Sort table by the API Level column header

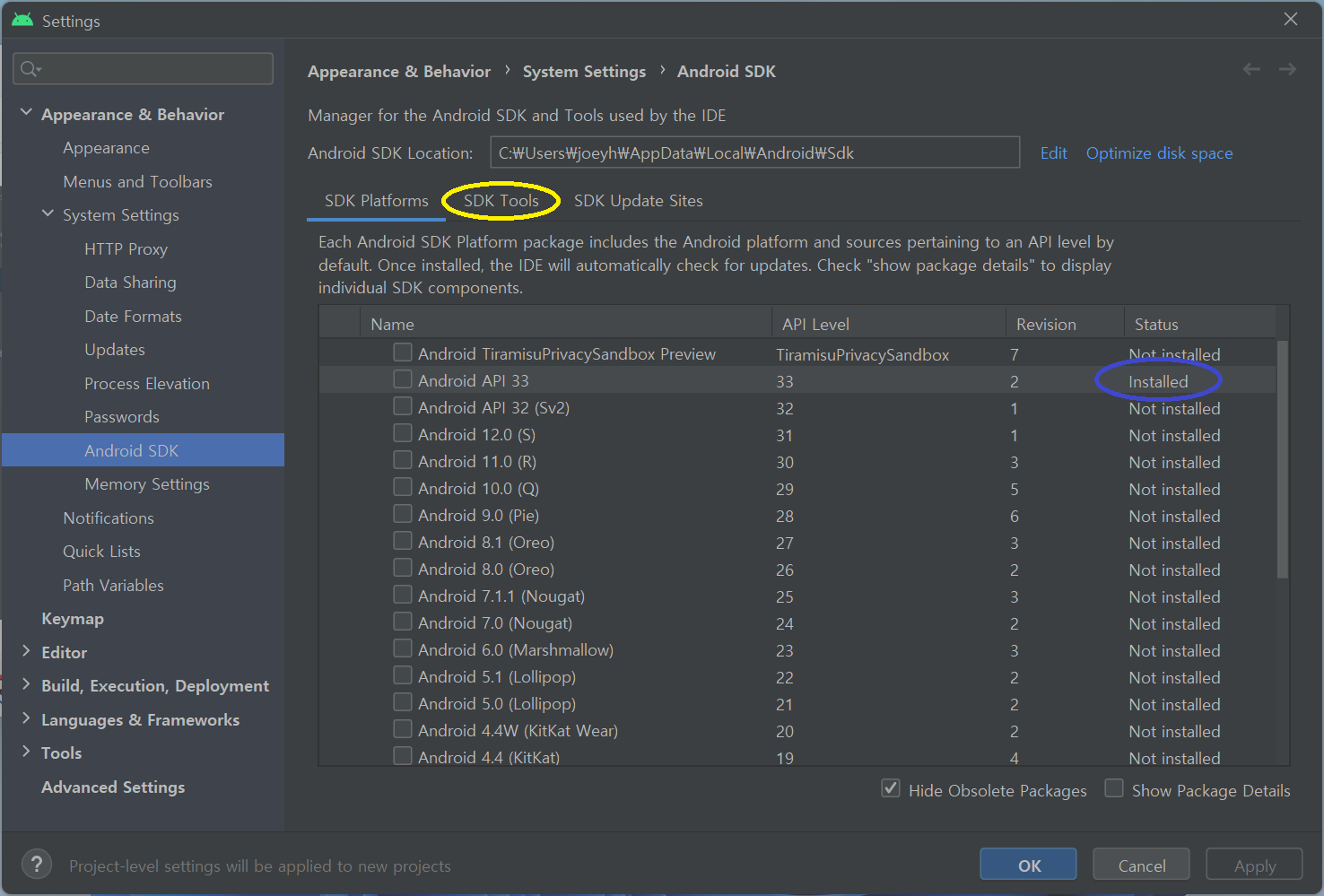pos(888,324)
